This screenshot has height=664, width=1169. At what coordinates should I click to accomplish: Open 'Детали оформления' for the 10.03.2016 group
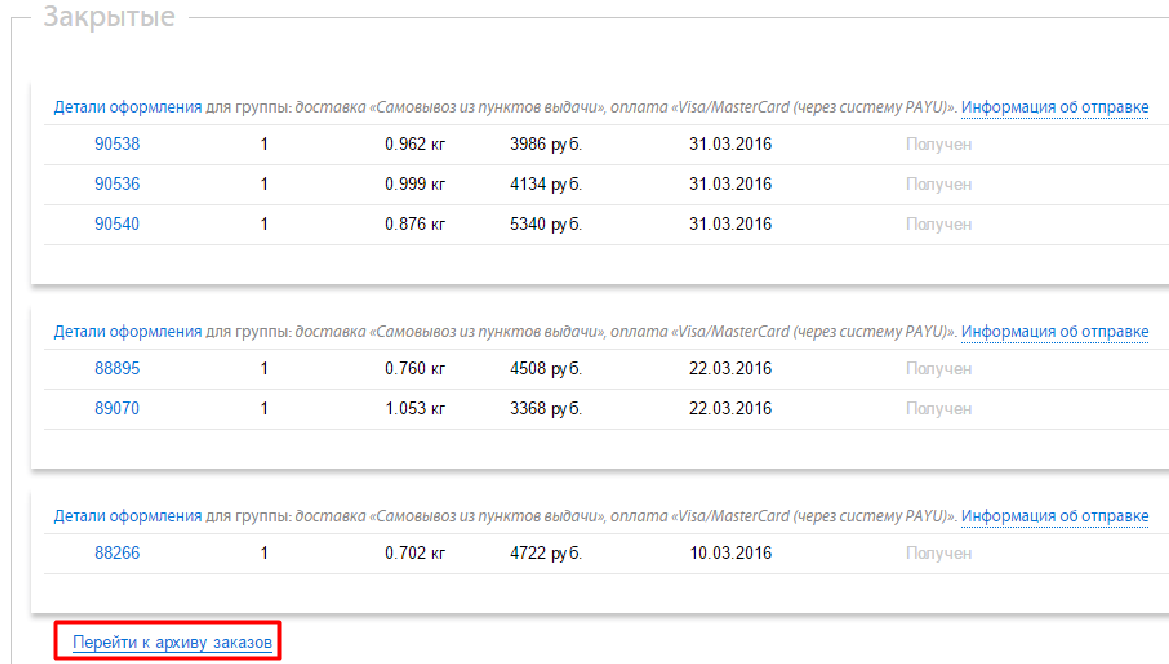pos(127,516)
